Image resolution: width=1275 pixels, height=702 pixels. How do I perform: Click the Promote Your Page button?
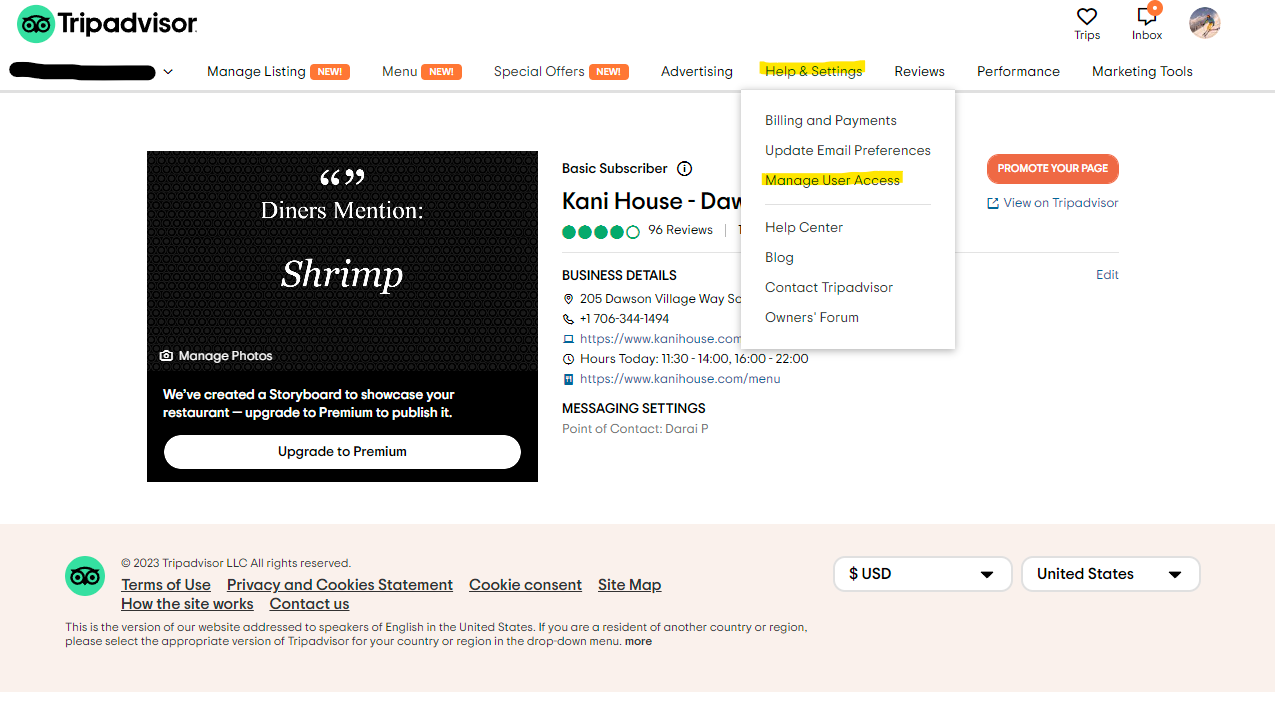(1052, 169)
